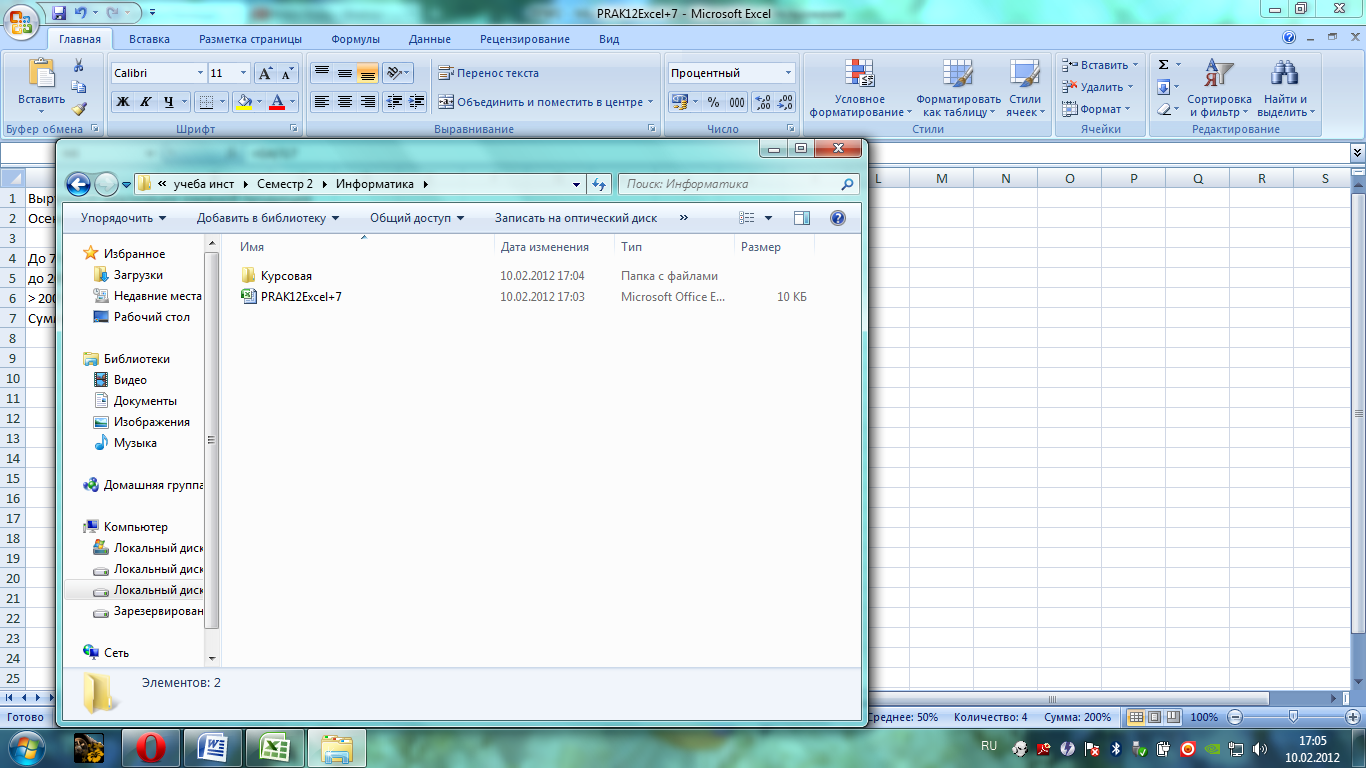Open the Calibri font name dropdown
The image size is (1366, 768).
198,73
